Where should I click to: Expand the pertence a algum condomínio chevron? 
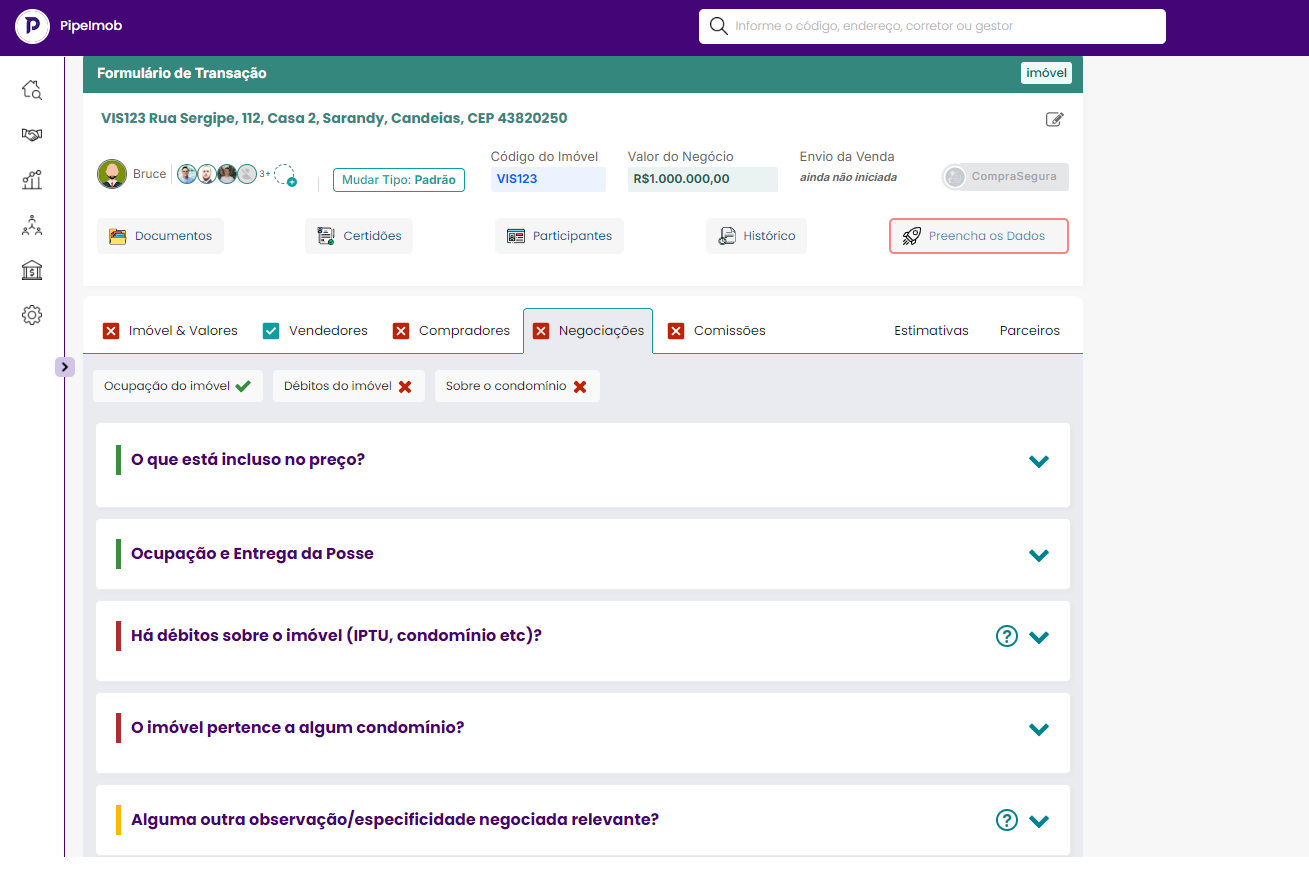[x=1039, y=730]
